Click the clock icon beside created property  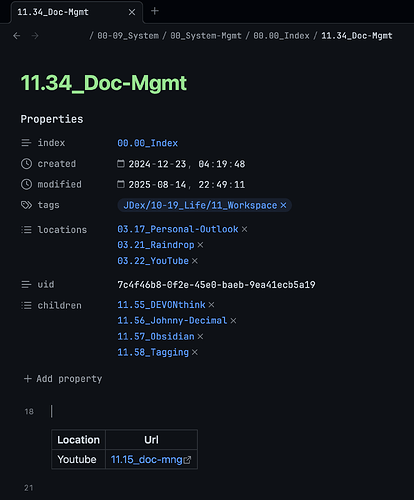[26, 164]
